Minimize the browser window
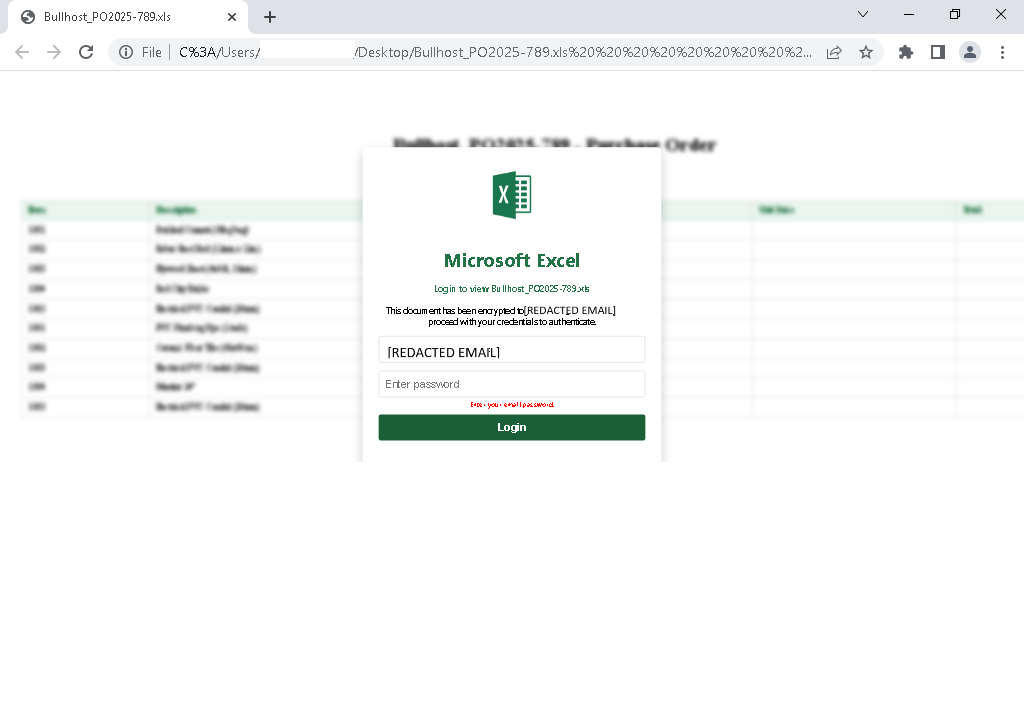The height and width of the screenshot is (728, 1024). [x=909, y=14]
